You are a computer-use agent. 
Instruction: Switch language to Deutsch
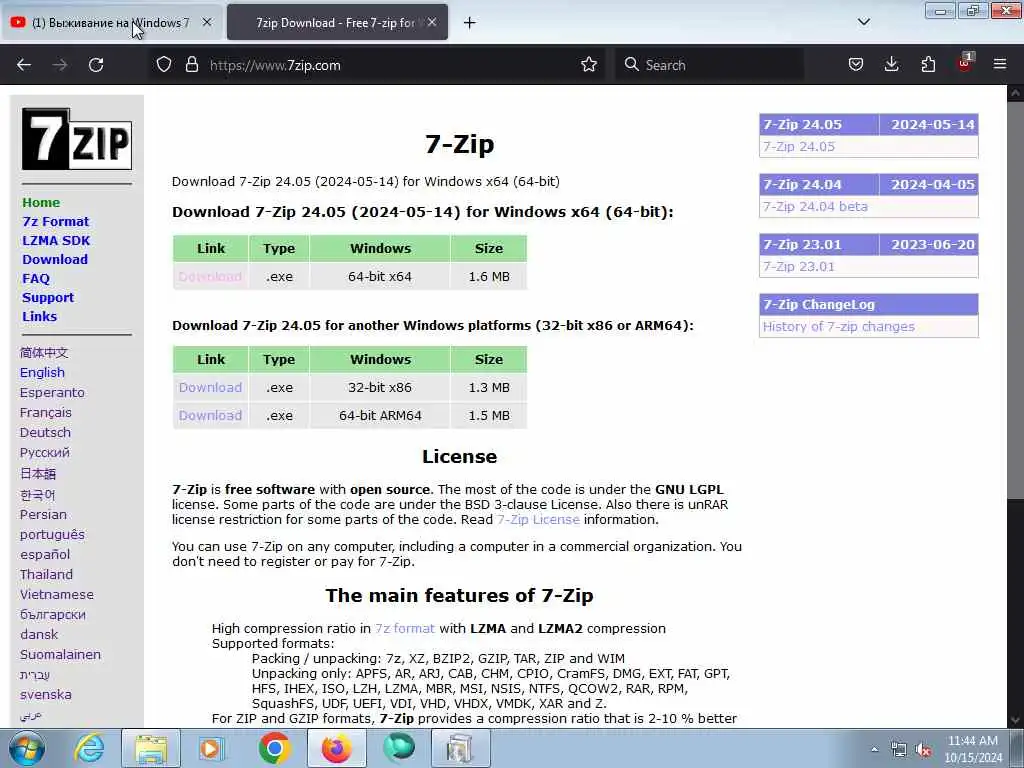45,432
